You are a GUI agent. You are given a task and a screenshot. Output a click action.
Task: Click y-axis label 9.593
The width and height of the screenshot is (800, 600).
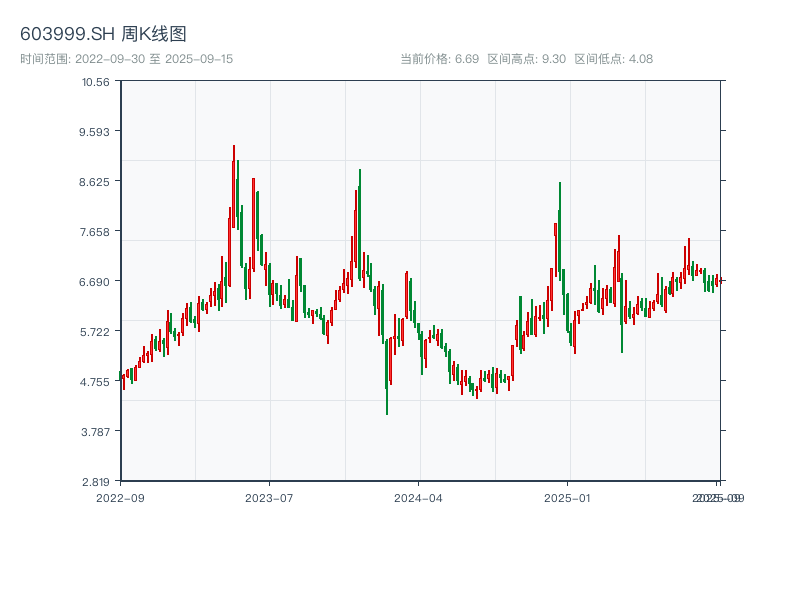click(94, 132)
